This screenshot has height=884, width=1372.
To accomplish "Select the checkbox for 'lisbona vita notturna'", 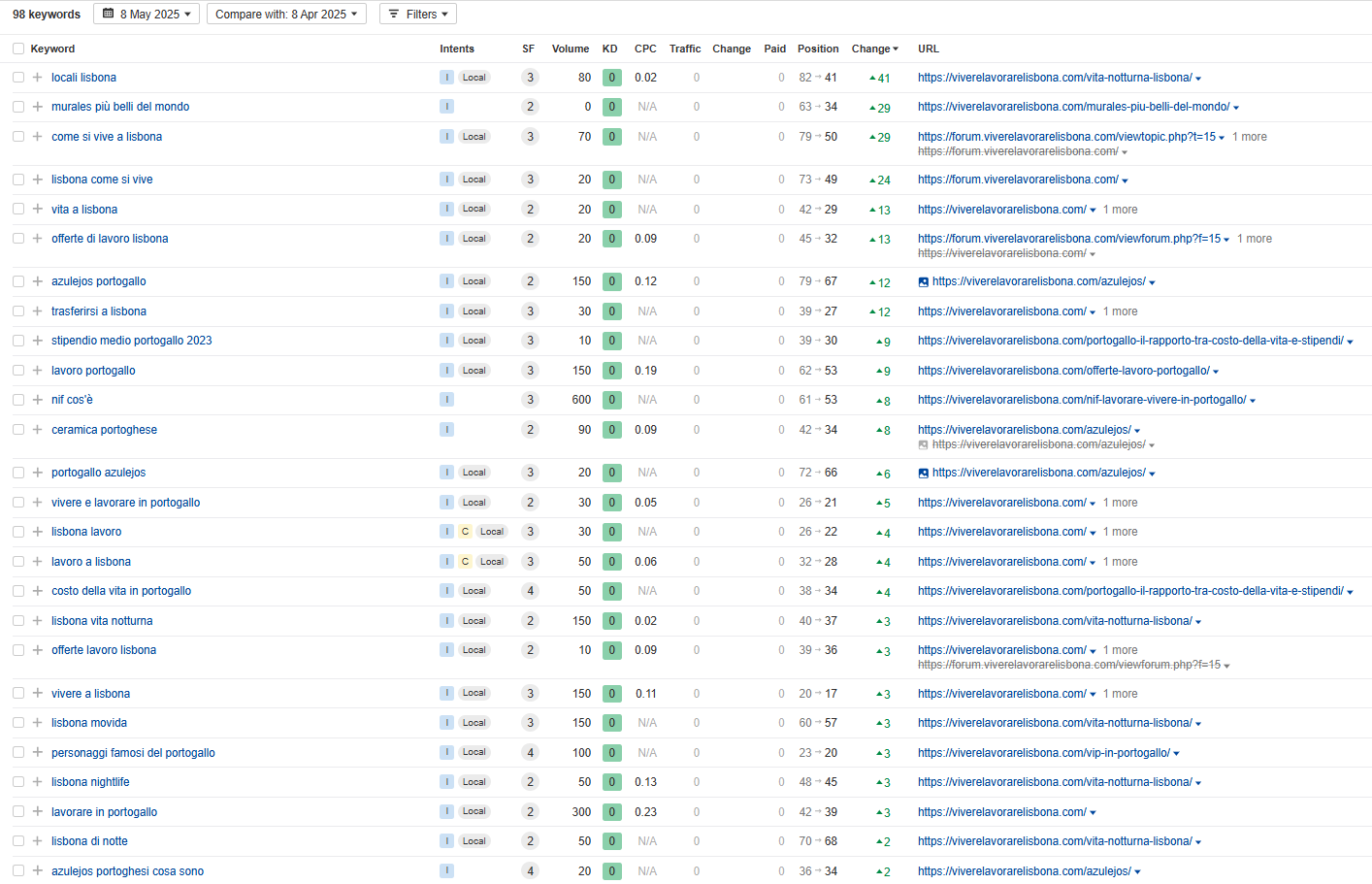I will point(18,621).
